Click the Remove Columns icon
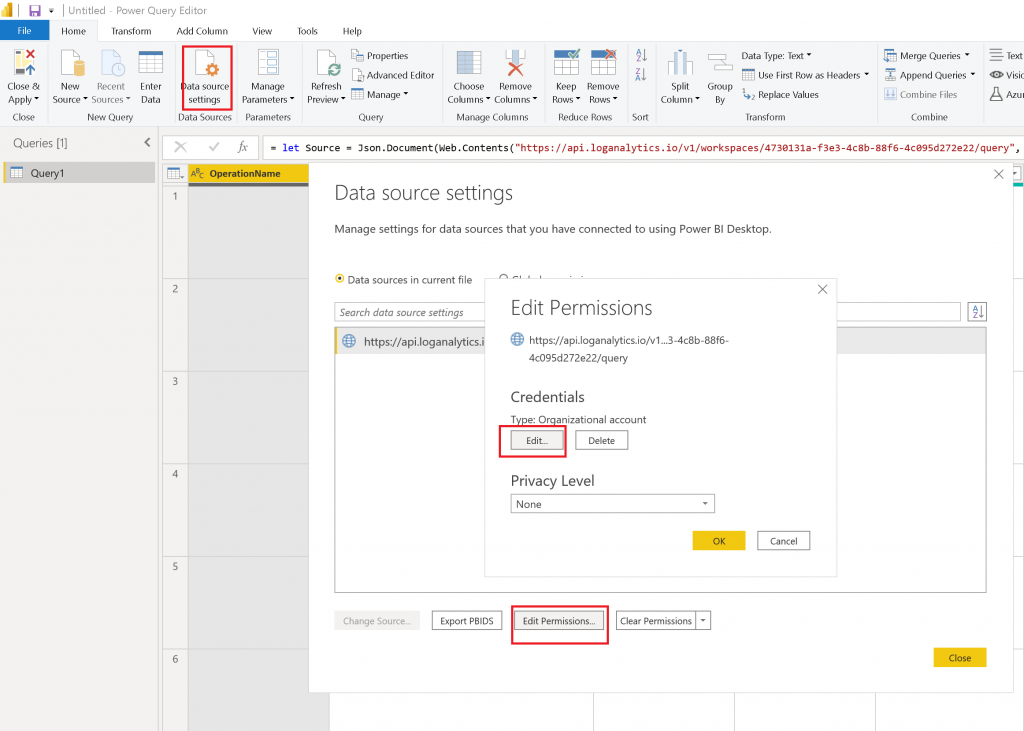The height and width of the screenshot is (731, 1024). [x=516, y=65]
